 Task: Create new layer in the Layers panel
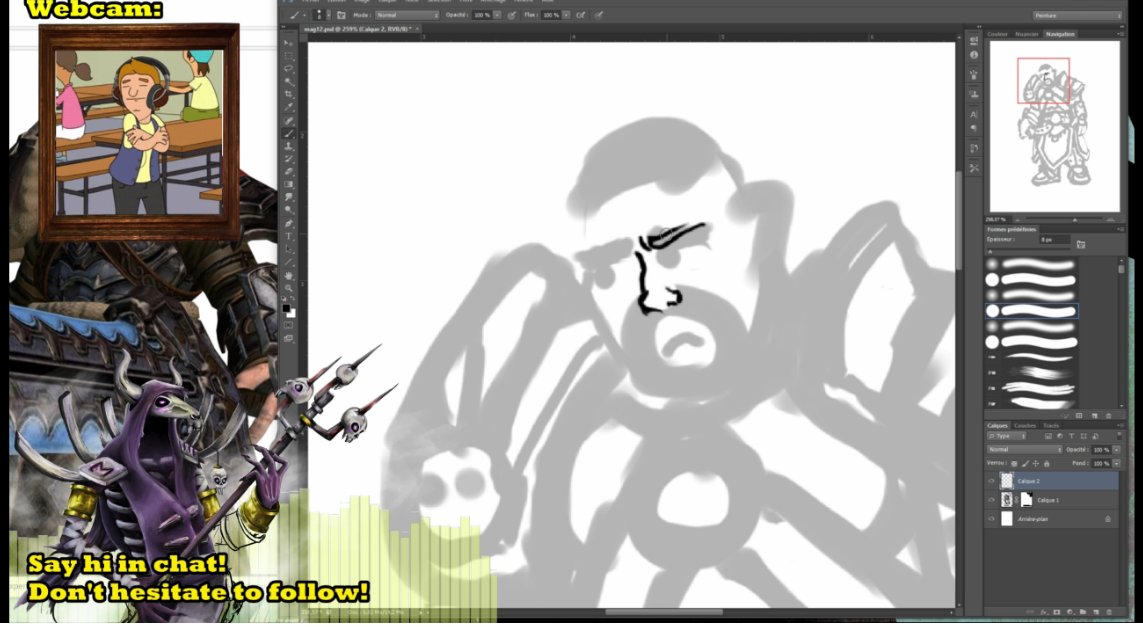(1096, 612)
